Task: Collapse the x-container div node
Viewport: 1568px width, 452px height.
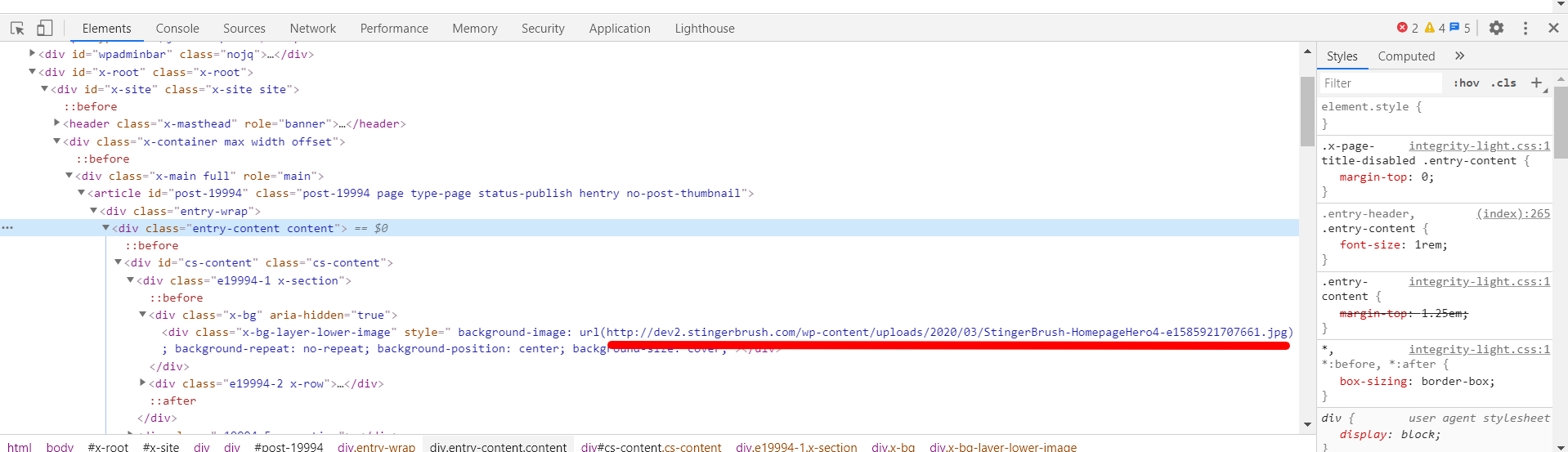Action: tap(57, 141)
